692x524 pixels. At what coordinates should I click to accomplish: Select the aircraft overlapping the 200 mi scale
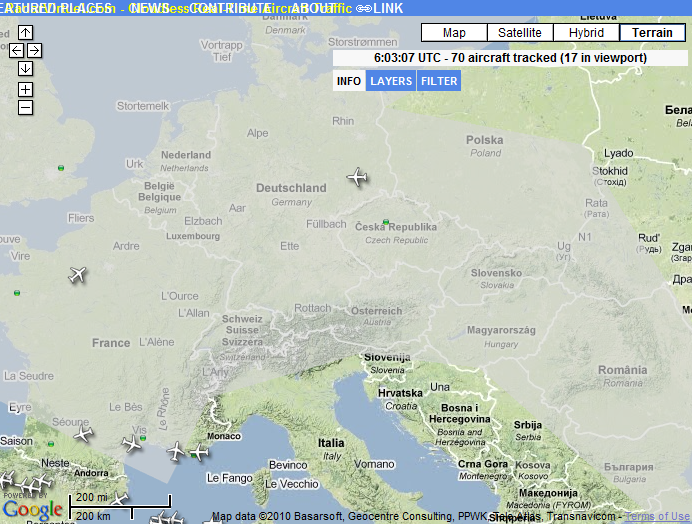tap(119, 499)
